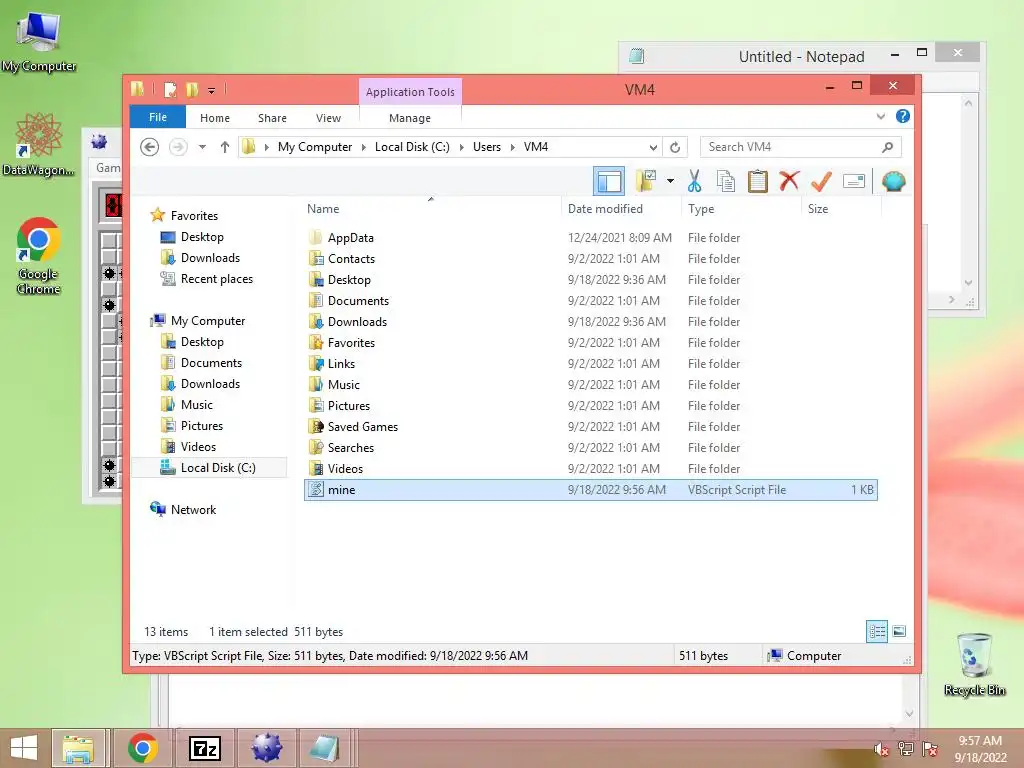Viewport: 1024px width, 768px height.
Task: Click Local Disk (C:) in the breadcrumb
Action: point(412,147)
